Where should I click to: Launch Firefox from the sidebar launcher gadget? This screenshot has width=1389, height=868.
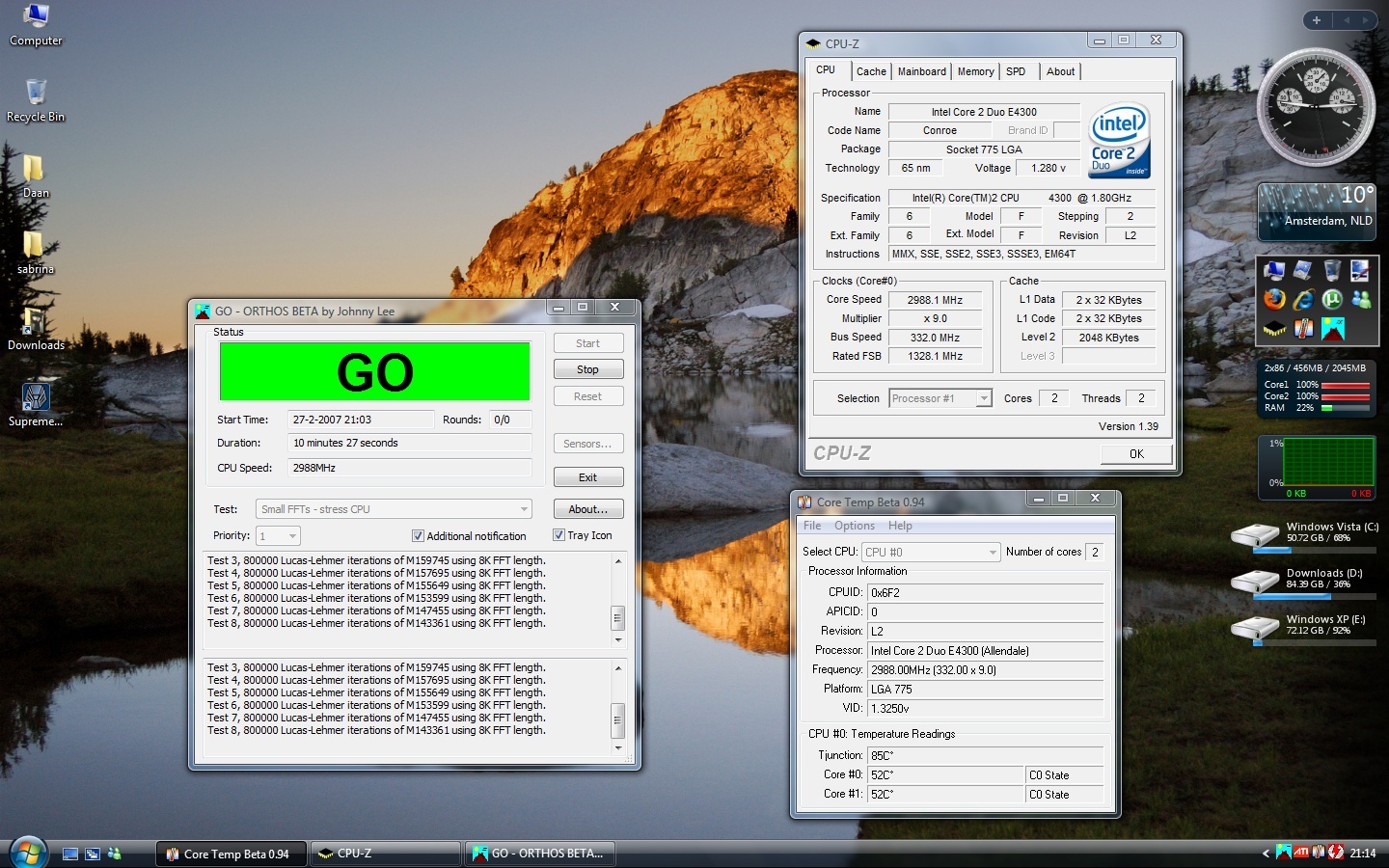pos(1274,300)
